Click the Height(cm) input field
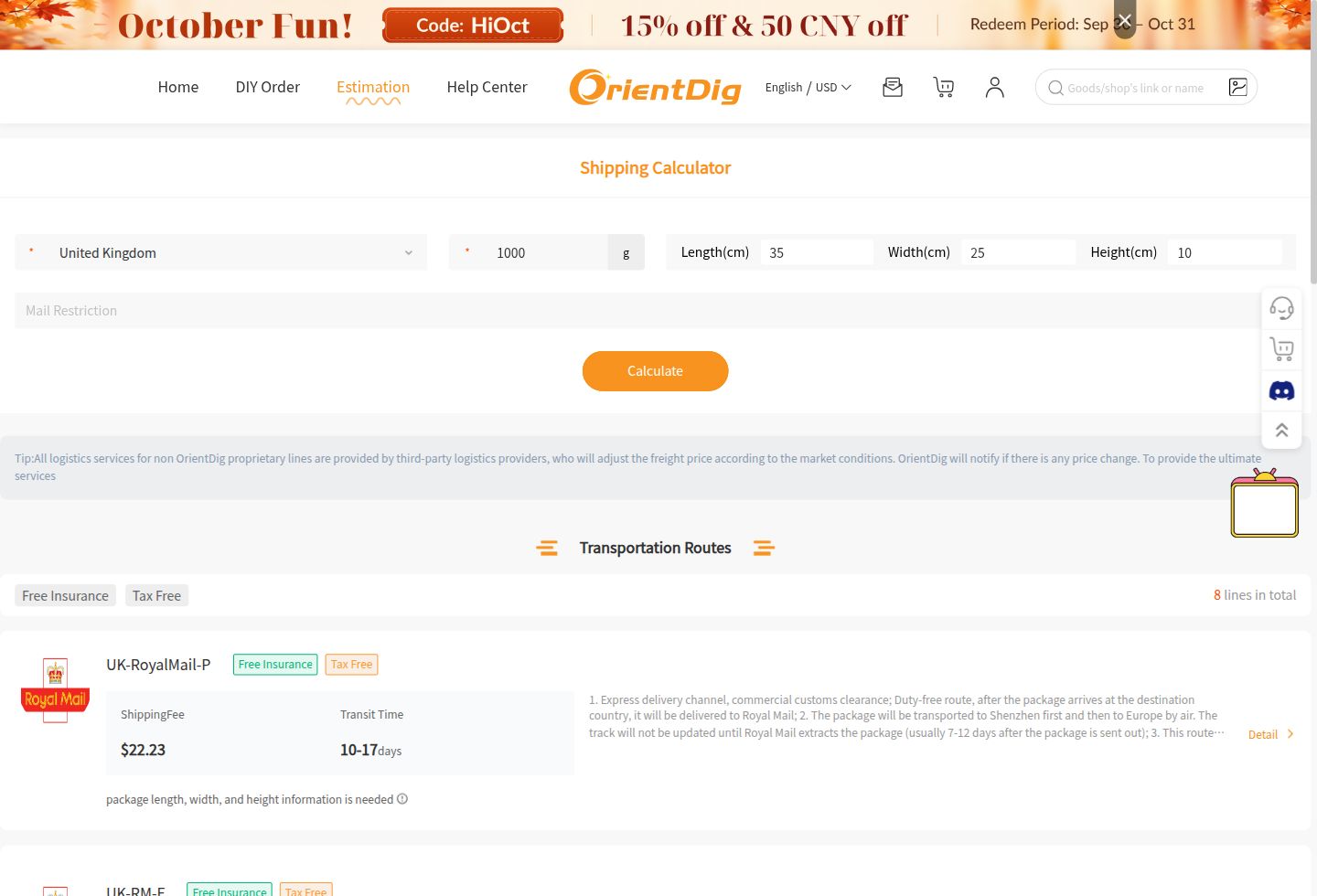 [x=1225, y=252]
